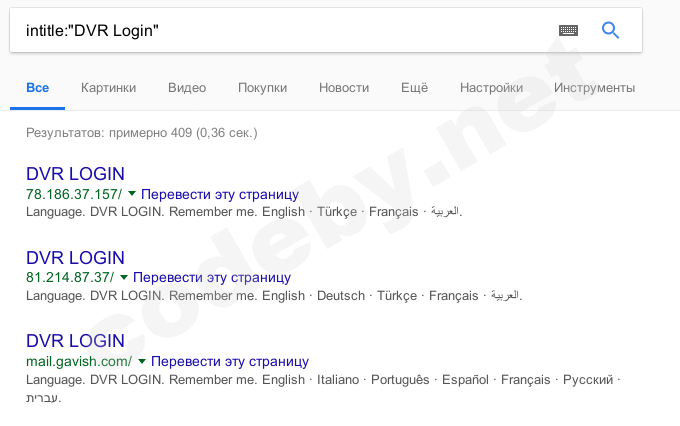Image resolution: width=680 pixels, height=426 pixels.
Task: Click the search query input field
Action: point(280,31)
